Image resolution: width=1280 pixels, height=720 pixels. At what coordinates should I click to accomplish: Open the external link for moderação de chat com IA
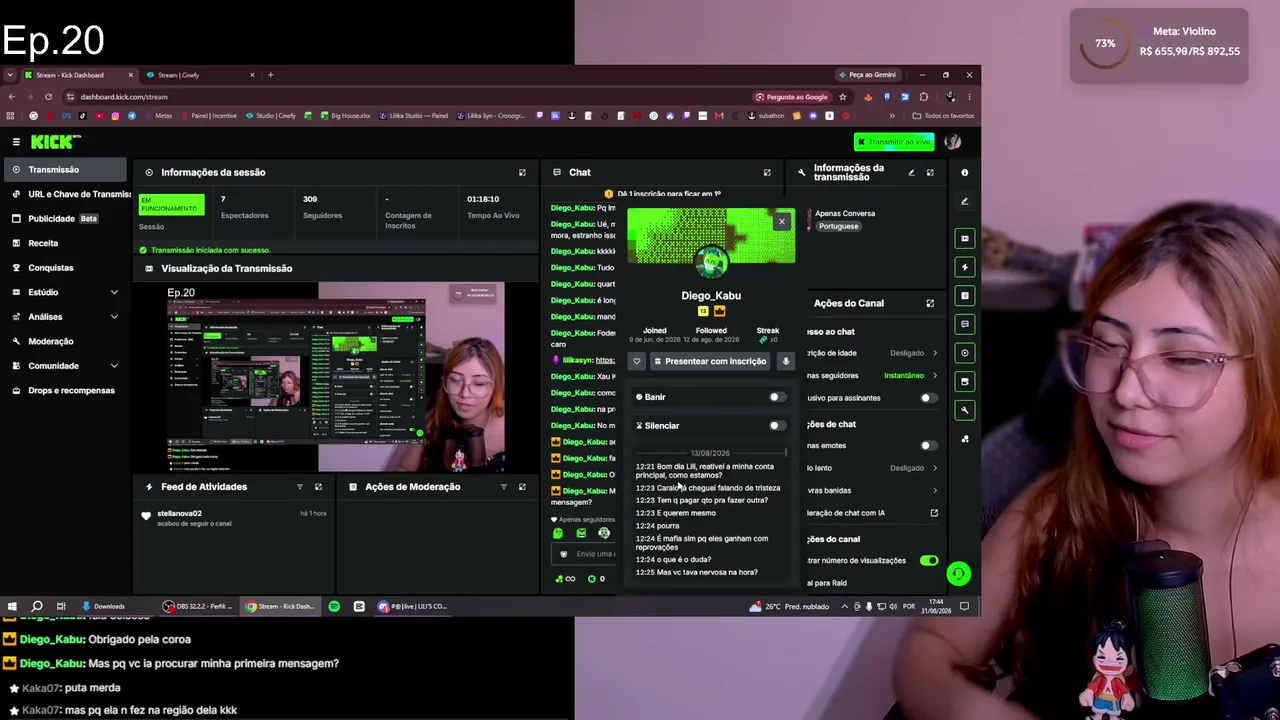coord(934,513)
